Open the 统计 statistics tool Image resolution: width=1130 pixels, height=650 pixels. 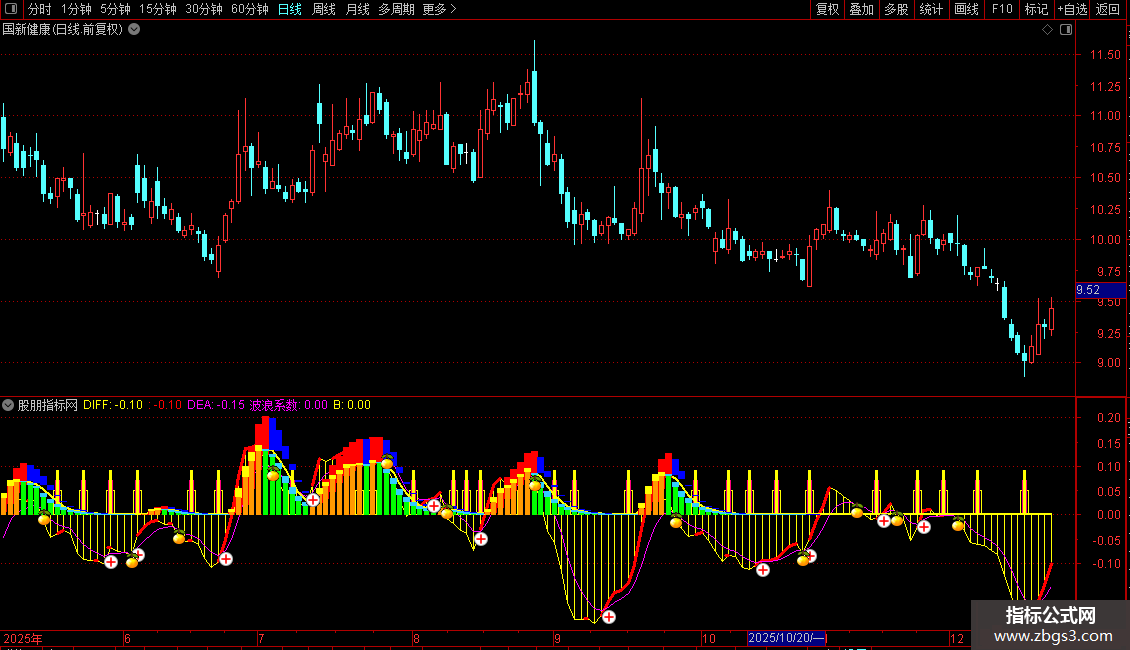[930, 9]
